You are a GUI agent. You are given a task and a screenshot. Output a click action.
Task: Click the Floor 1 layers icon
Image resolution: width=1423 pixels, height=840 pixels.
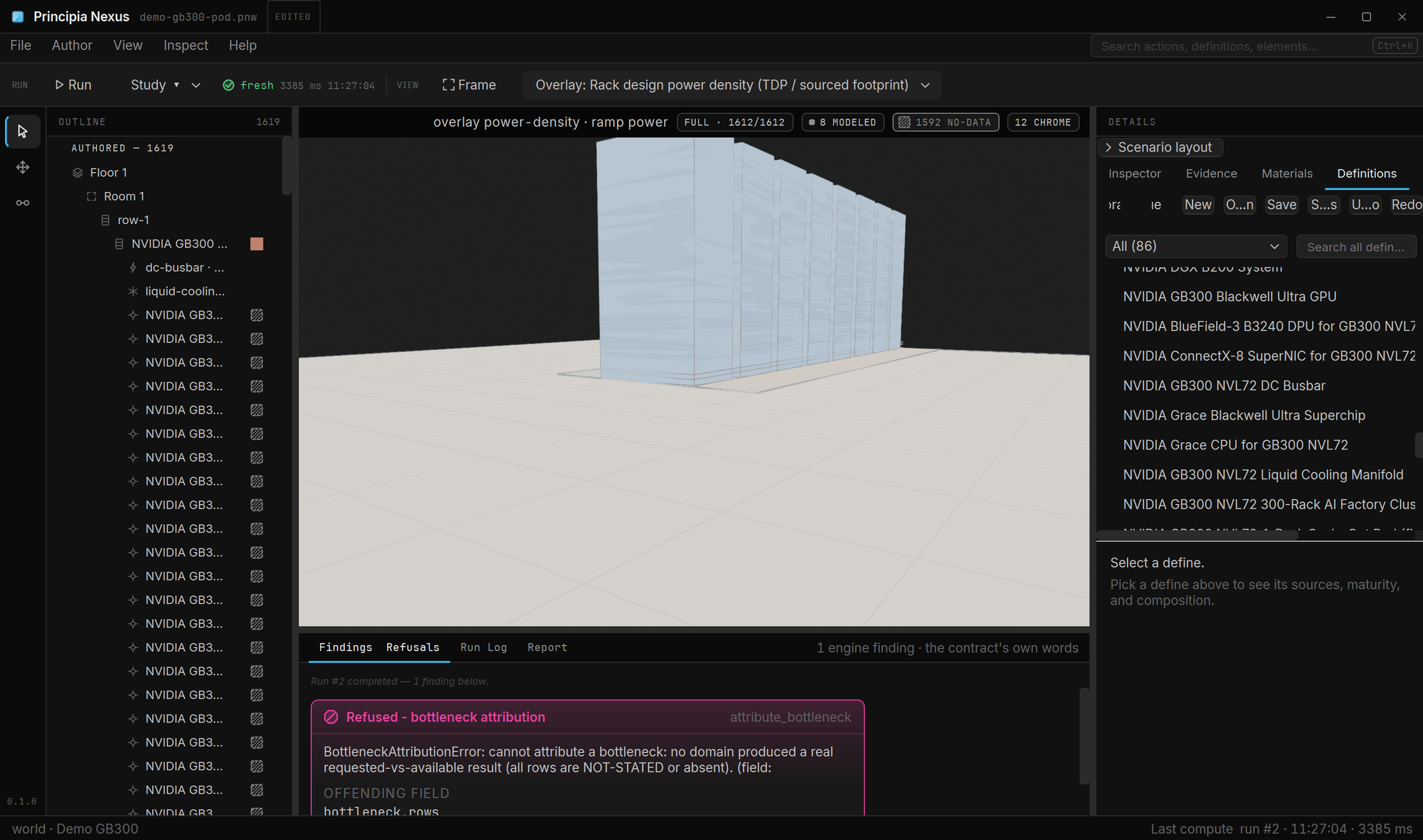[78, 173]
